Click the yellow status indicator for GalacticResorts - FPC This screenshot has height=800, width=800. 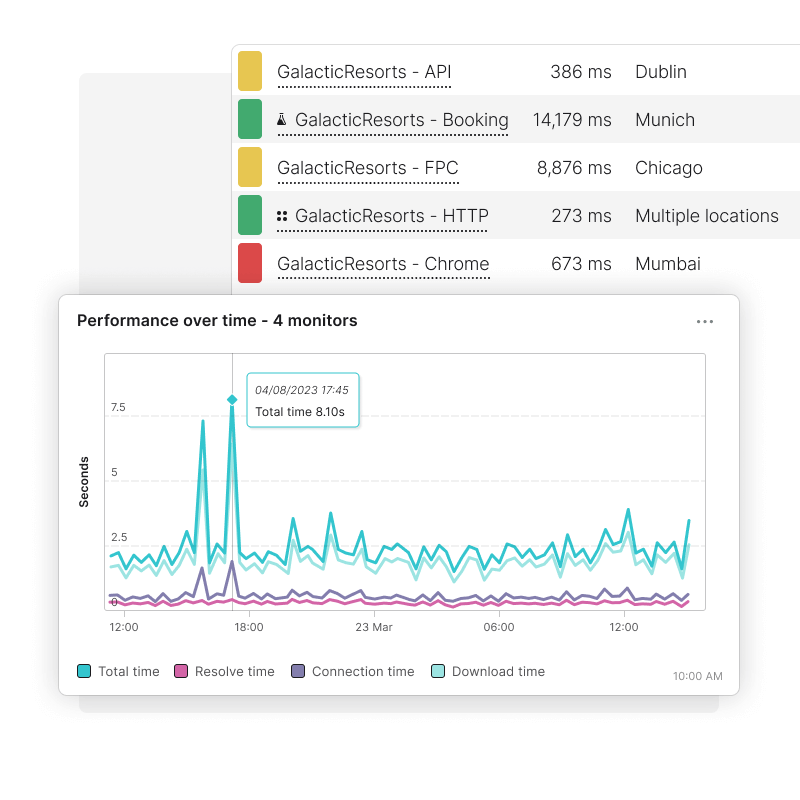pyautogui.click(x=248, y=167)
